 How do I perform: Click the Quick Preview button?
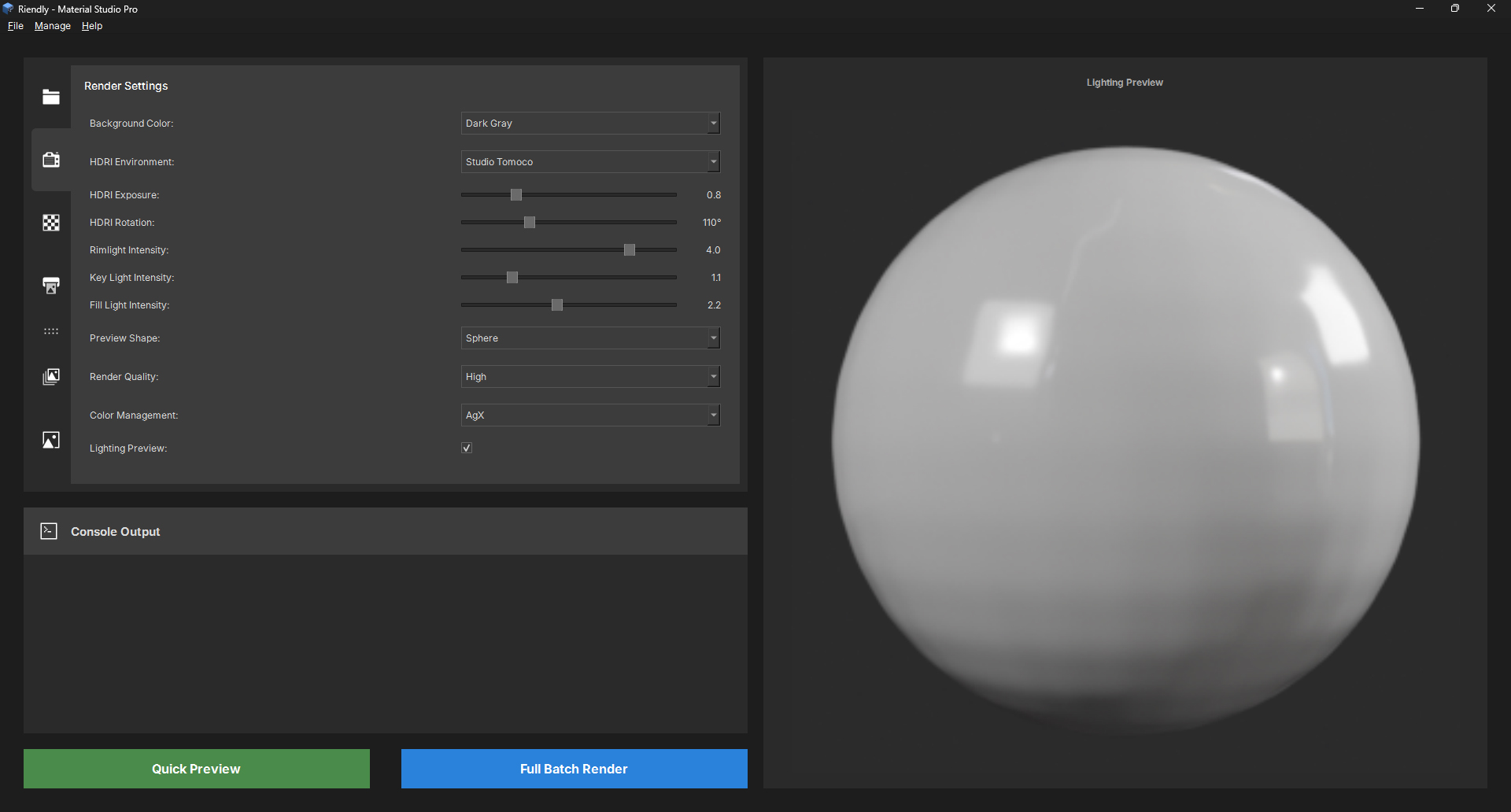pos(197,769)
